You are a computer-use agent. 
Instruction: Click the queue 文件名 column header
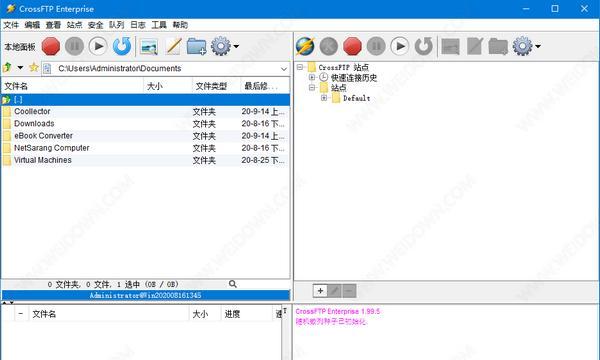pyautogui.click(x=109, y=314)
